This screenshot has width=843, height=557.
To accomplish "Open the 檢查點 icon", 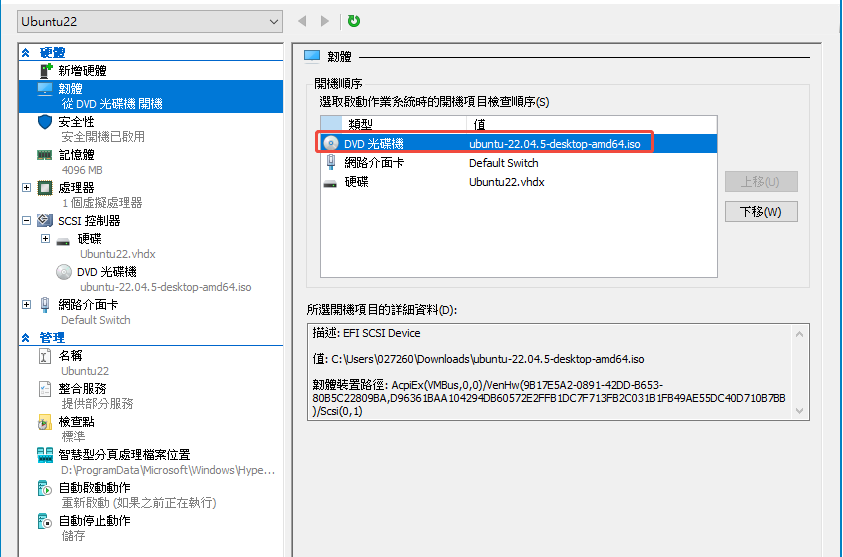I will tap(45, 423).
